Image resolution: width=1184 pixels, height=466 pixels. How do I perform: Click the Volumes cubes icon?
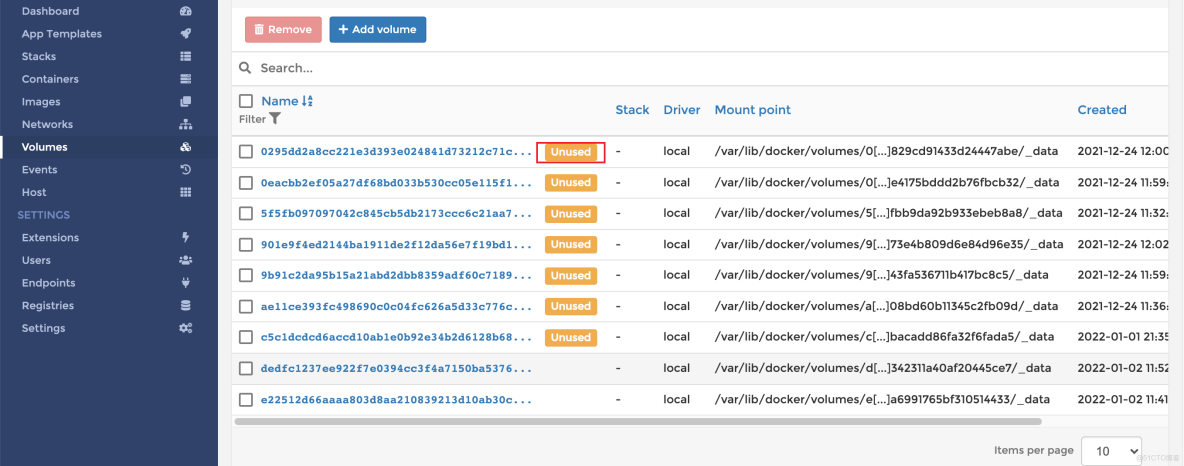(x=186, y=147)
